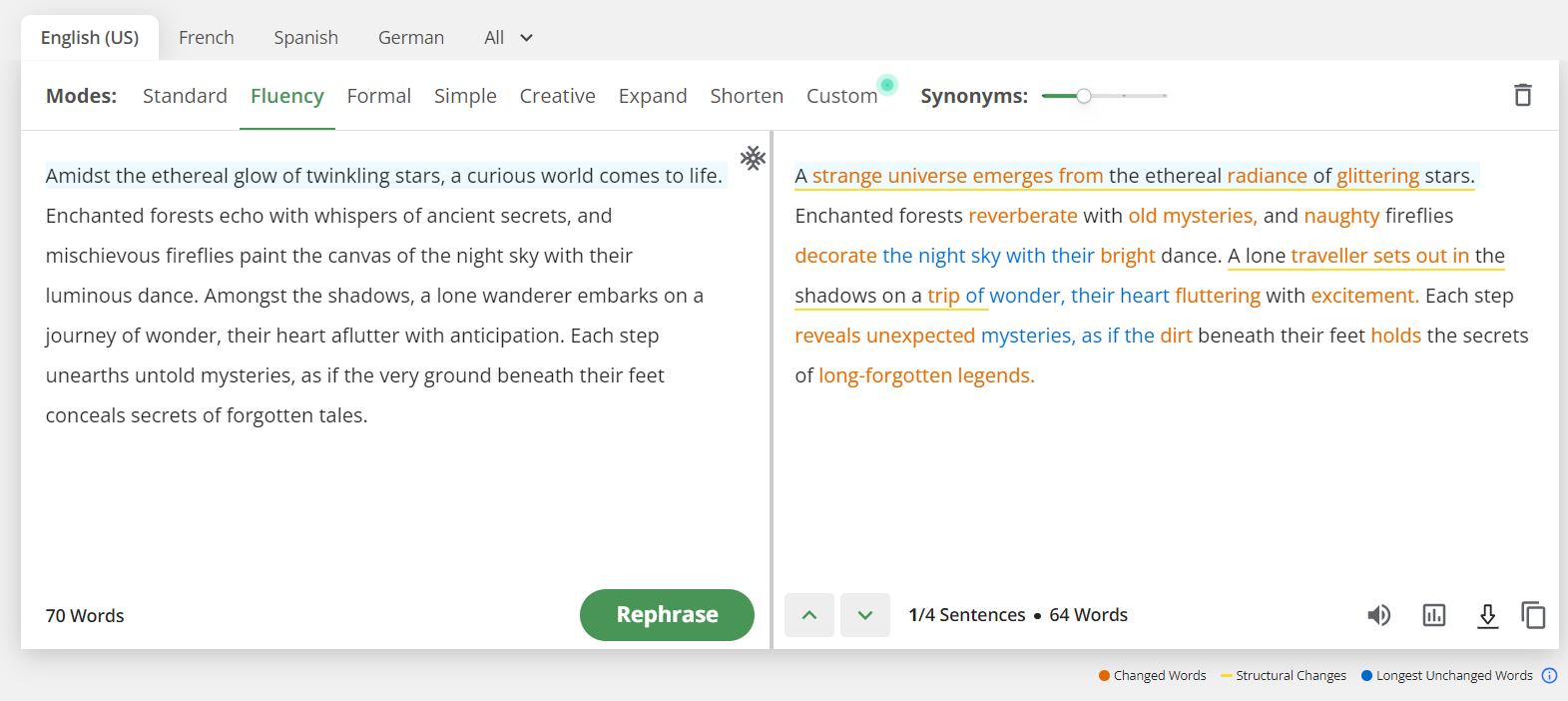This screenshot has height=701, width=1568.
Task: Choose the Expand mode
Action: pos(653,96)
